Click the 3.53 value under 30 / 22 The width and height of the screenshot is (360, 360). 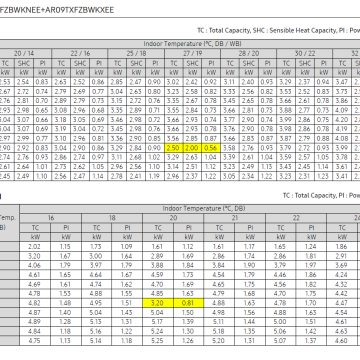click(286, 91)
